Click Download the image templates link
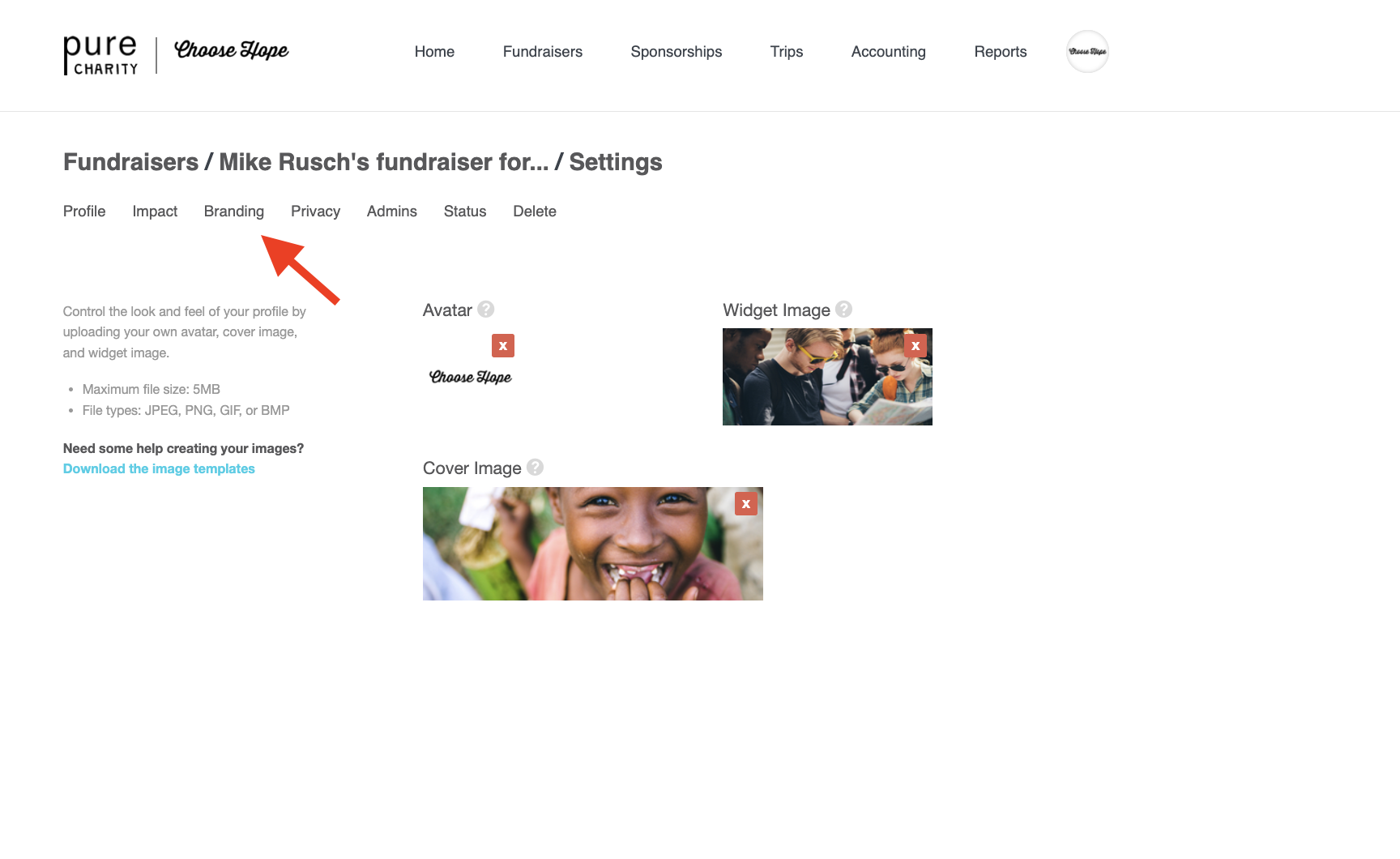The image size is (1400, 859). click(x=159, y=468)
